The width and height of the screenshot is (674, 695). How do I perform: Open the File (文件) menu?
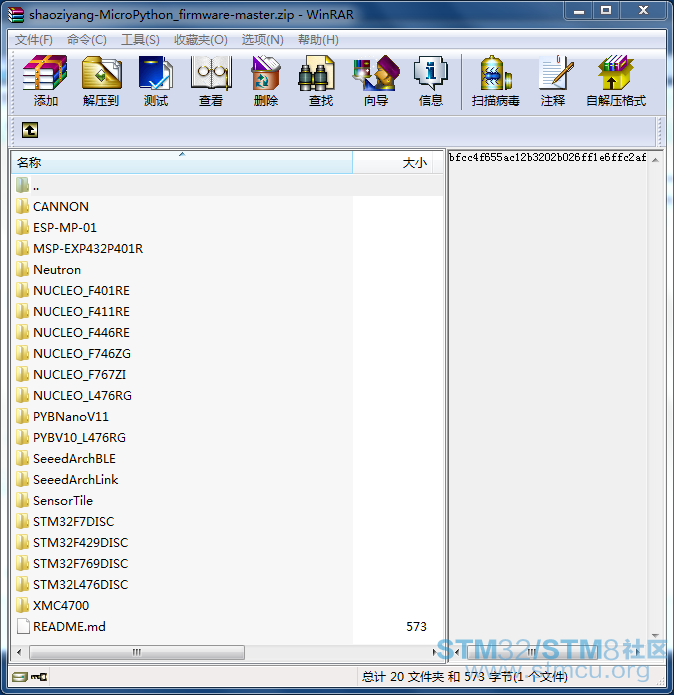tap(34, 40)
